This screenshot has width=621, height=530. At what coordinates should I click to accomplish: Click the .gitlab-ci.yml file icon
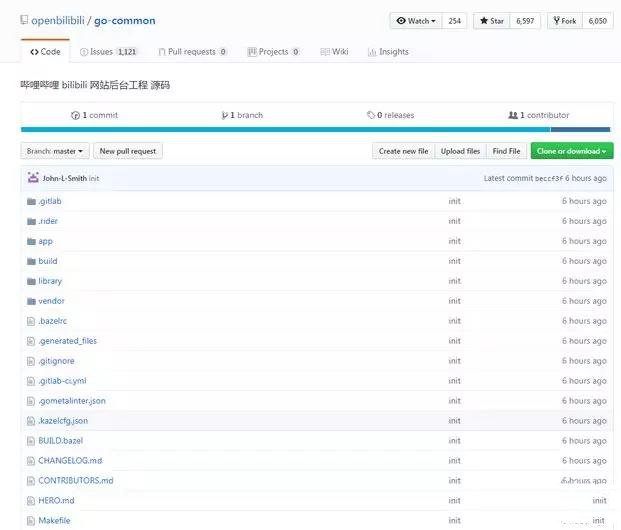pos(31,381)
